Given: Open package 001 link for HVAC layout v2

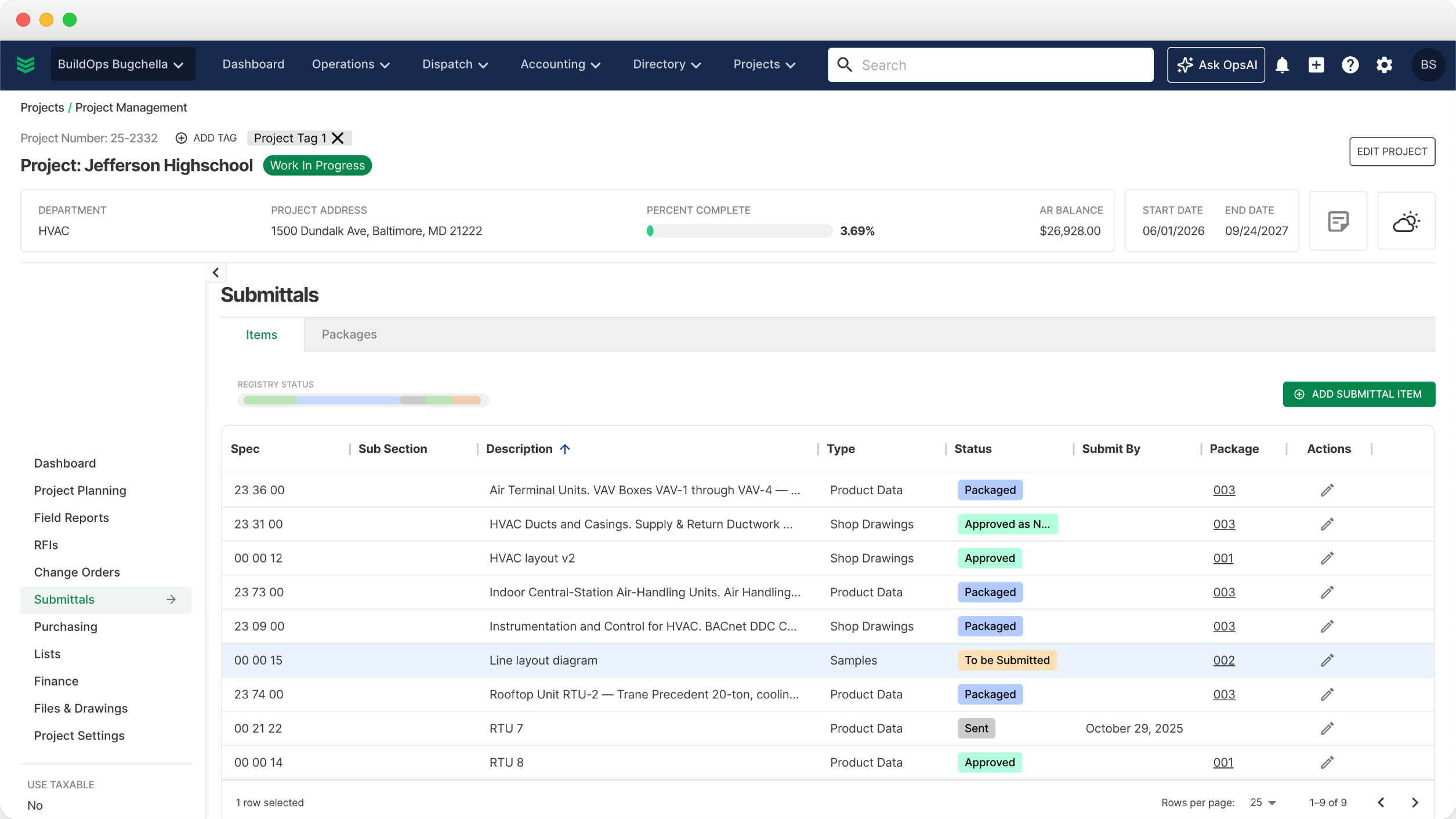Looking at the screenshot, I should coord(1223,559).
